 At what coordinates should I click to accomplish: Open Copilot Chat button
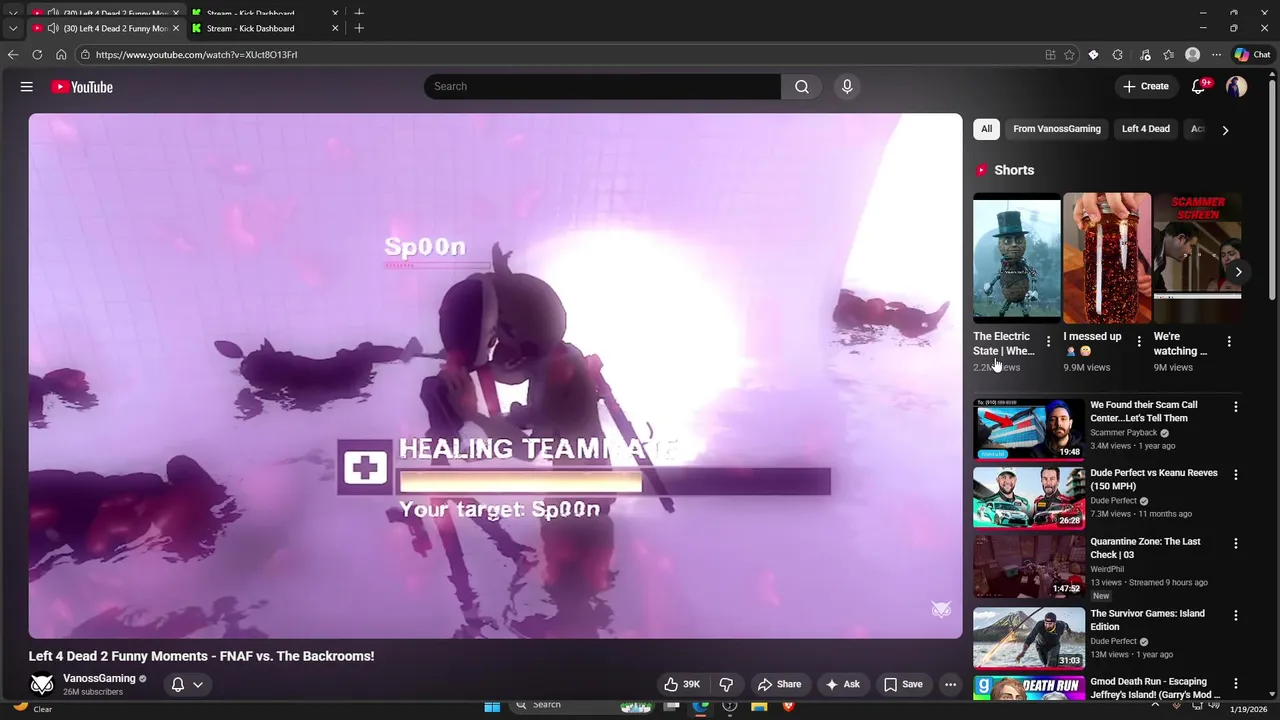pyautogui.click(x=1253, y=55)
